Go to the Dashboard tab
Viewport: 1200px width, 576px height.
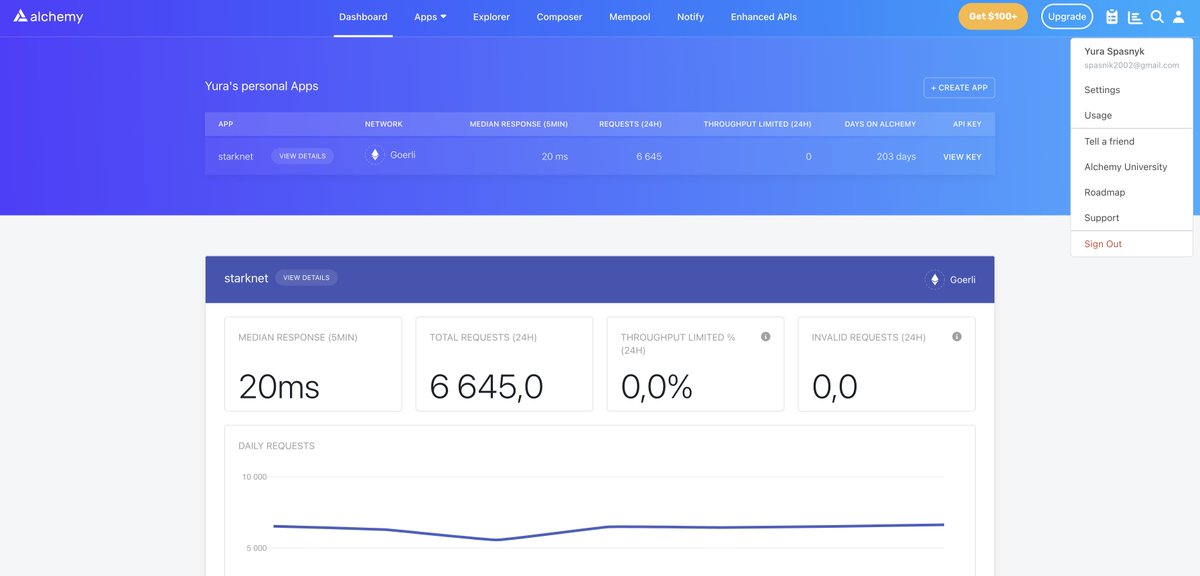[x=363, y=17]
